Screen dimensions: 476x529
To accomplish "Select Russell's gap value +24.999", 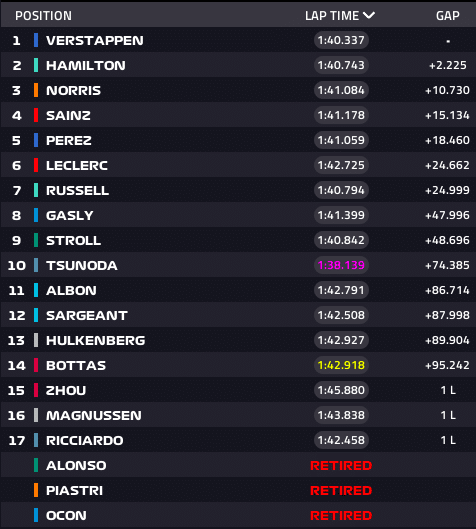I will coord(447,190).
